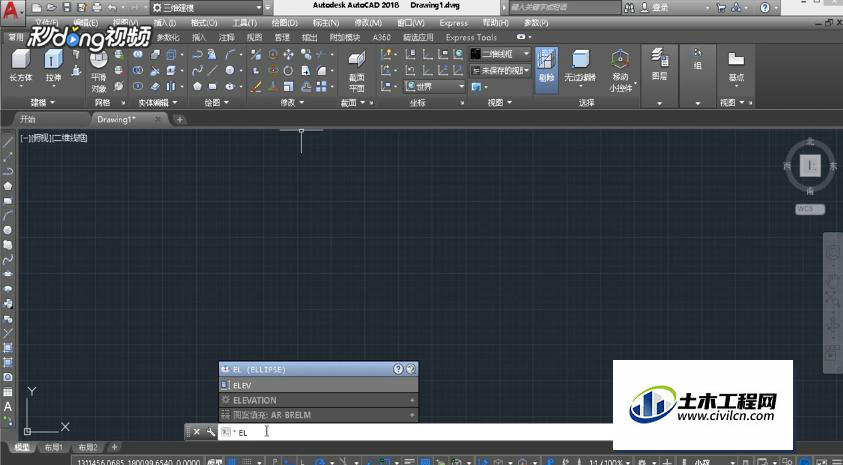Screen dimensions: 843x465
Task: Click the internet search icon in suggestion header
Action: [x=411, y=369]
